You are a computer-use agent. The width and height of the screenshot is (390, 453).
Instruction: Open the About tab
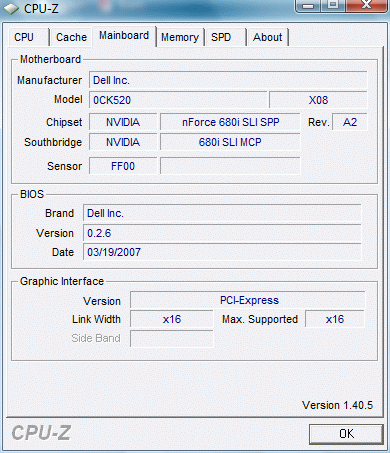(x=267, y=37)
